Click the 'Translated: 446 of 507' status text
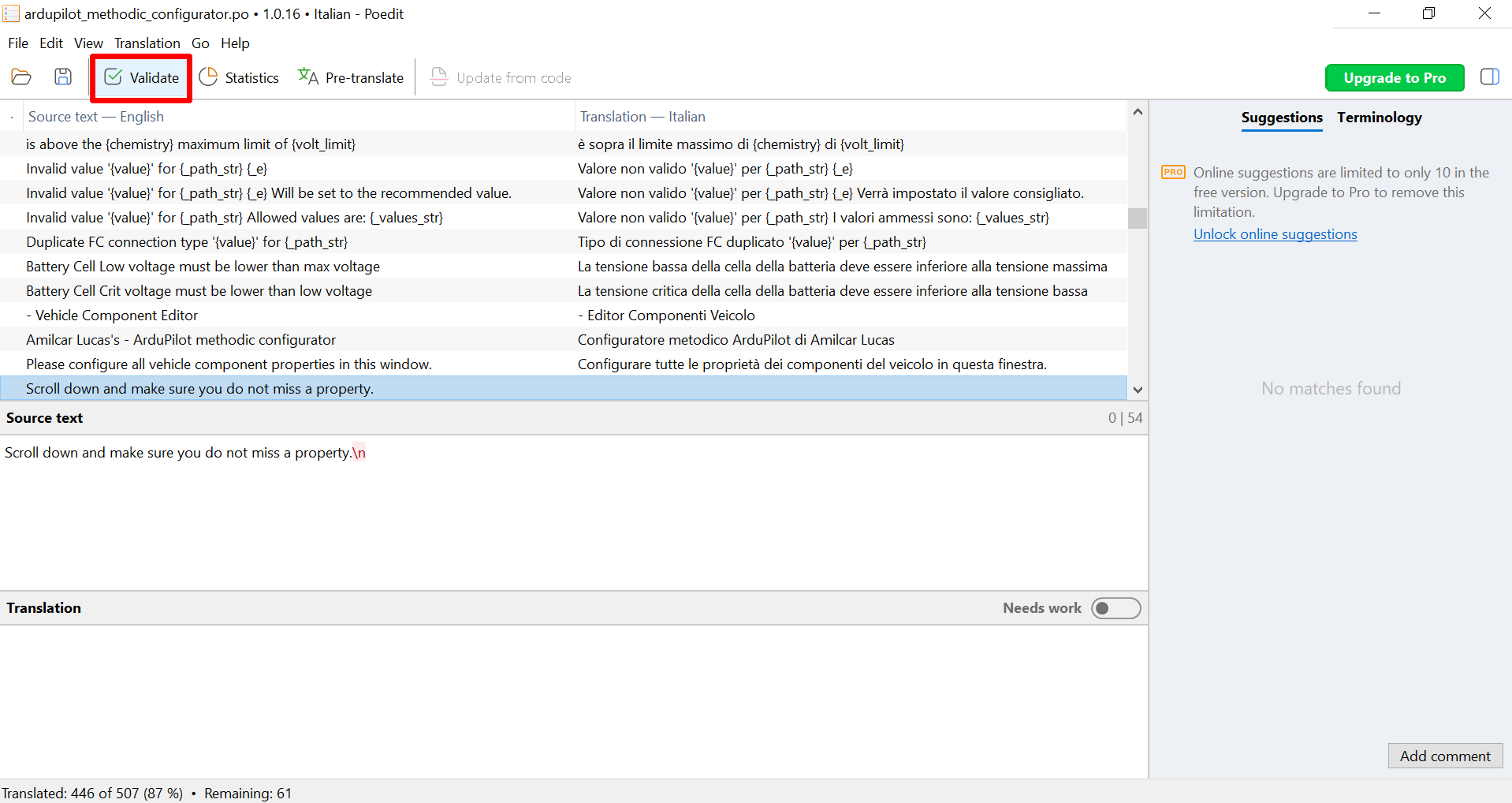The height and width of the screenshot is (803, 1512). click(92, 794)
